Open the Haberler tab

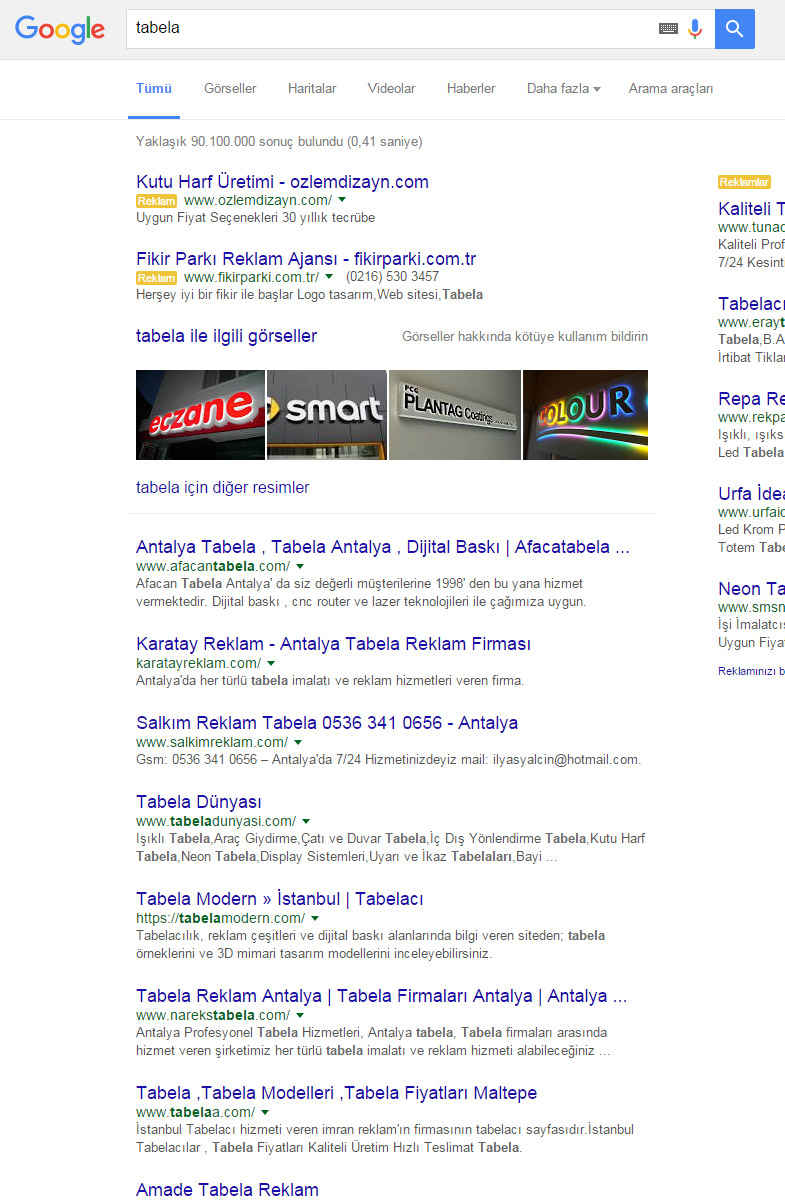(471, 88)
